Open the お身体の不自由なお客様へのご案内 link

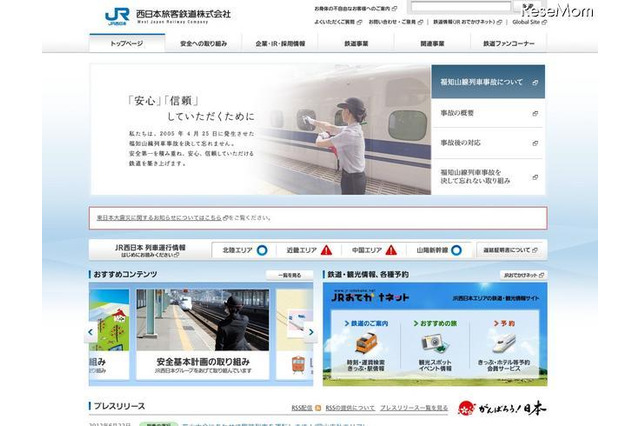point(356,8)
